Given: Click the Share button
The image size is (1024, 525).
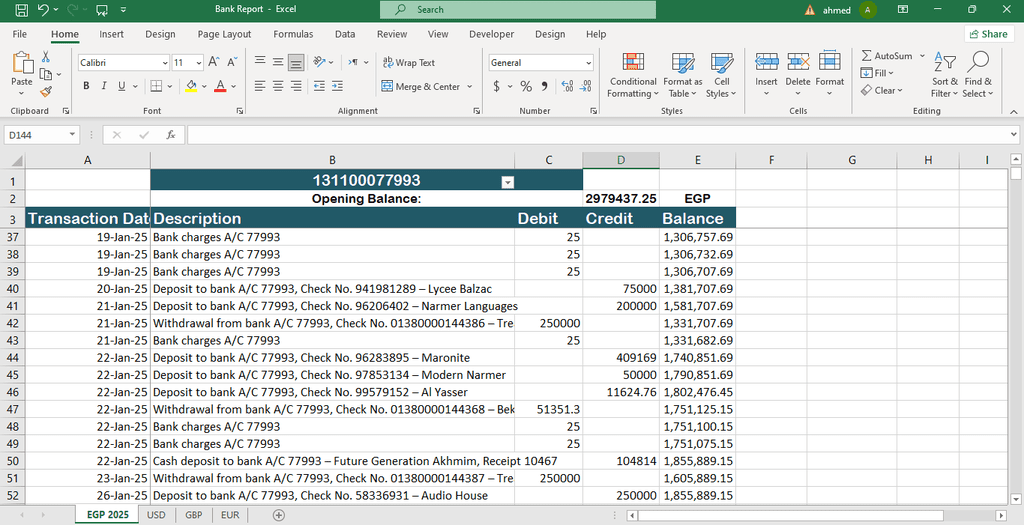Looking at the screenshot, I should tap(987, 34).
